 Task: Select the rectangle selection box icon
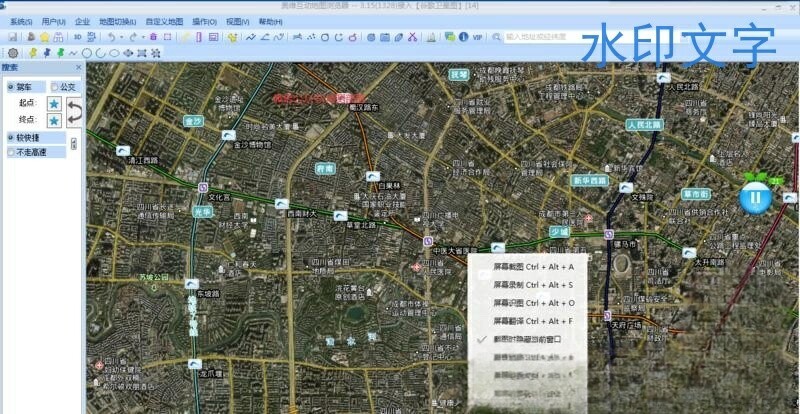(167, 37)
